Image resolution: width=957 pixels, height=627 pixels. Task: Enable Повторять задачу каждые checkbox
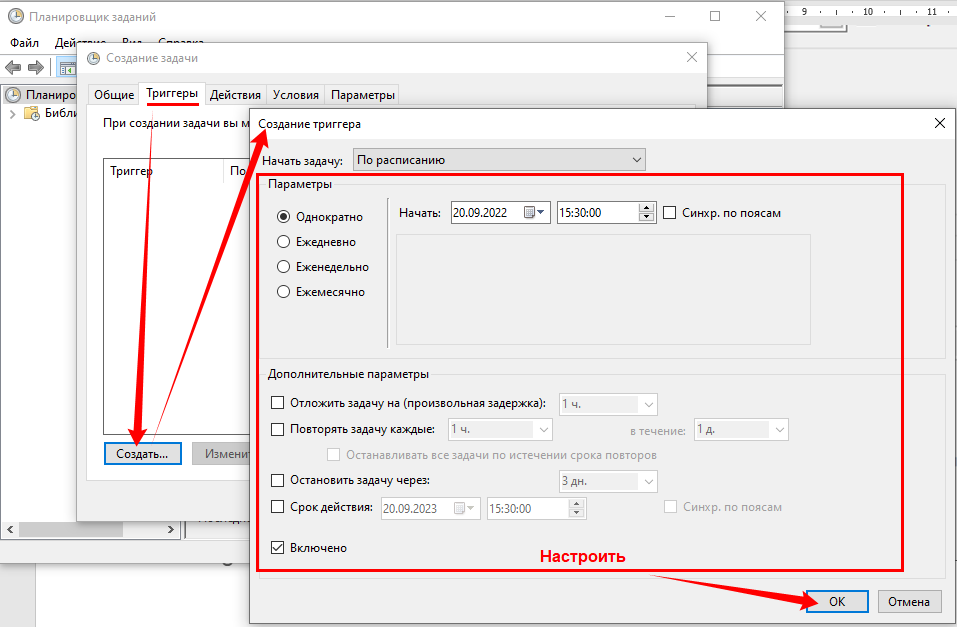pyautogui.click(x=278, y=429)
